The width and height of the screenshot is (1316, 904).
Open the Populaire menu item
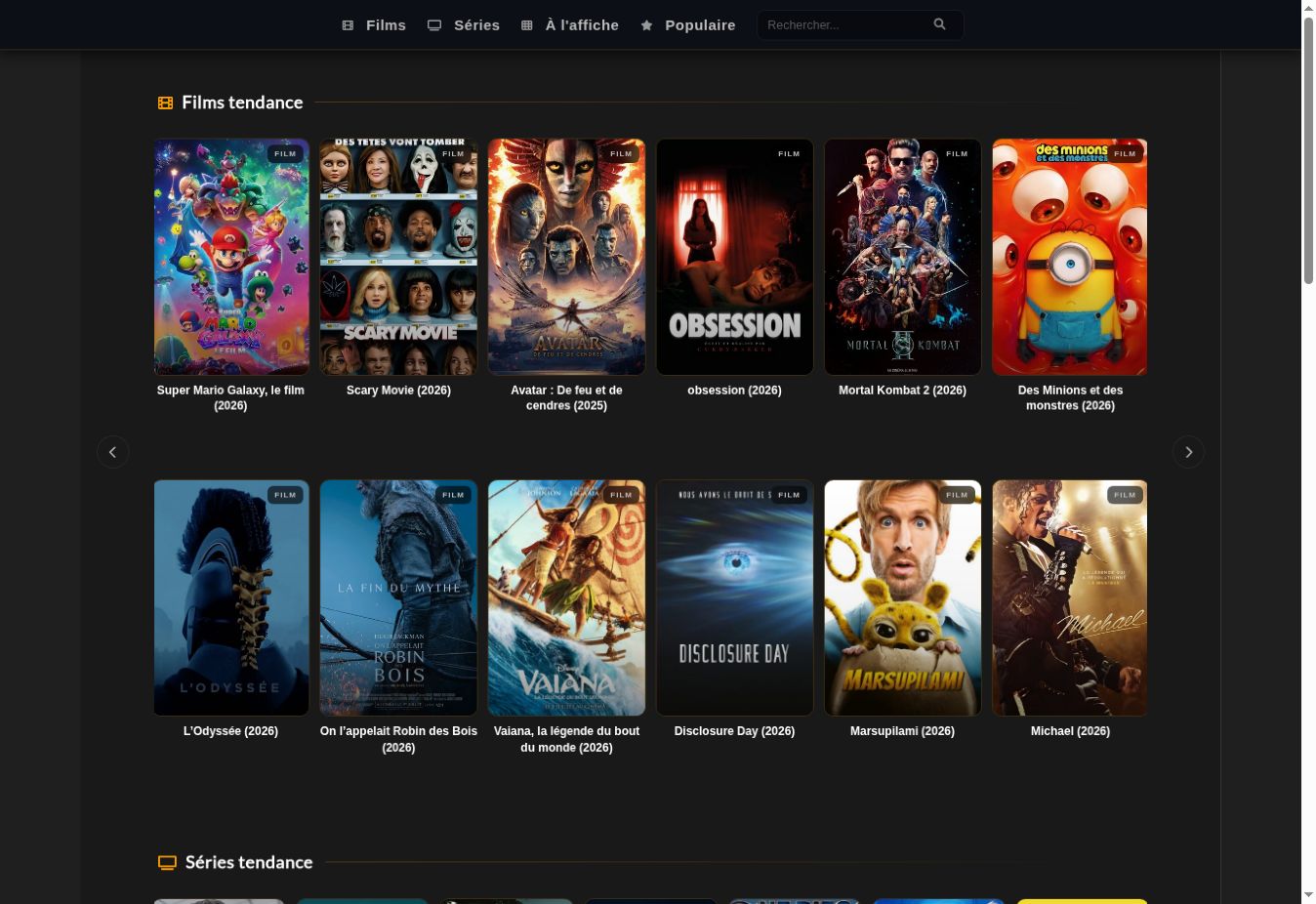tap(688, 25)
